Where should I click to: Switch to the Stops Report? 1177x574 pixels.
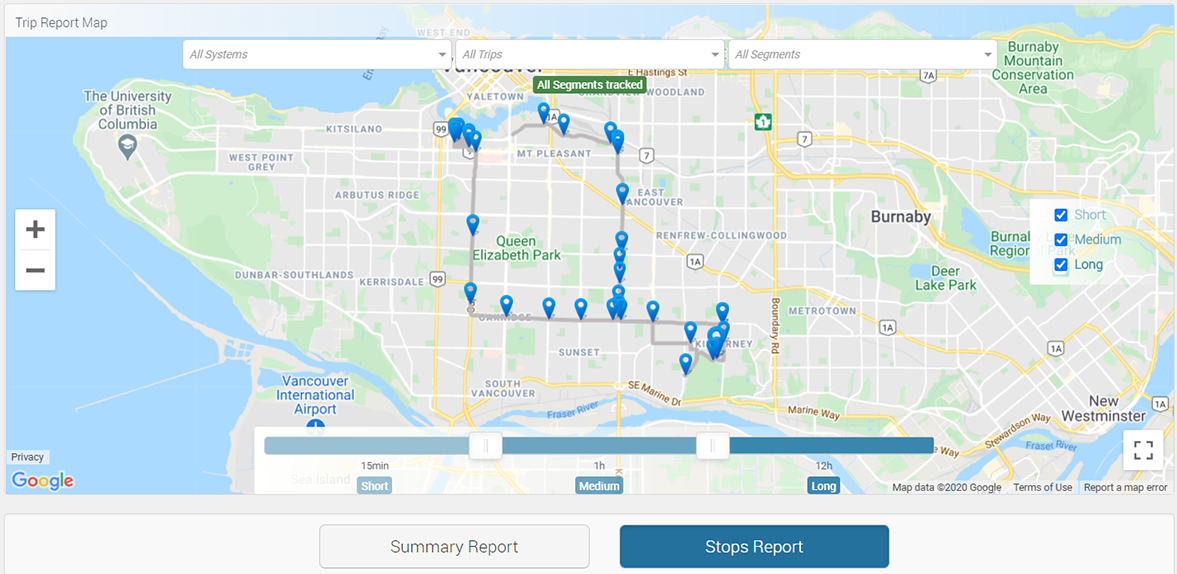pos(754,547)
